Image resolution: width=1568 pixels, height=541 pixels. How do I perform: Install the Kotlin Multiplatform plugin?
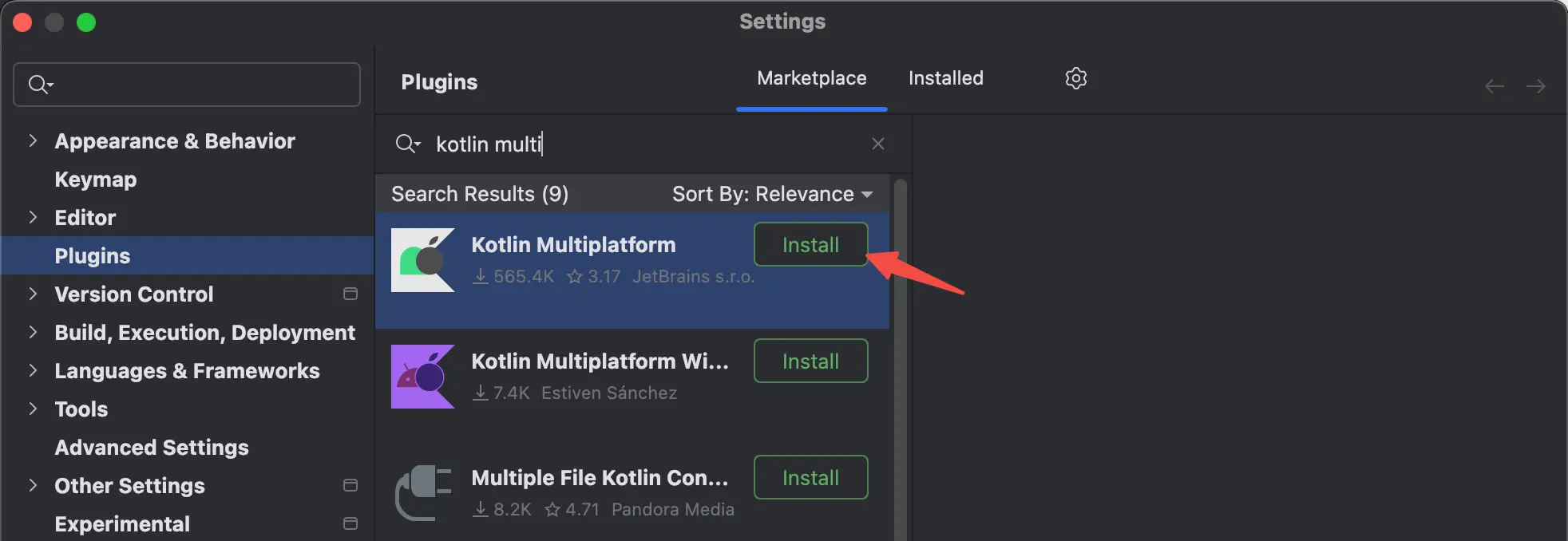(x=810, y=245)
